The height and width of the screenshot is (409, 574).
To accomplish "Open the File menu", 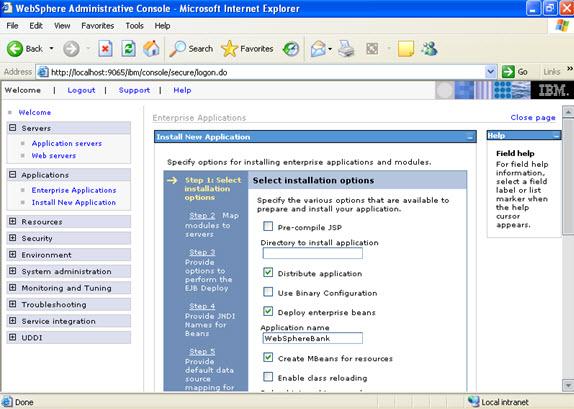I will (x=12, y=26).
